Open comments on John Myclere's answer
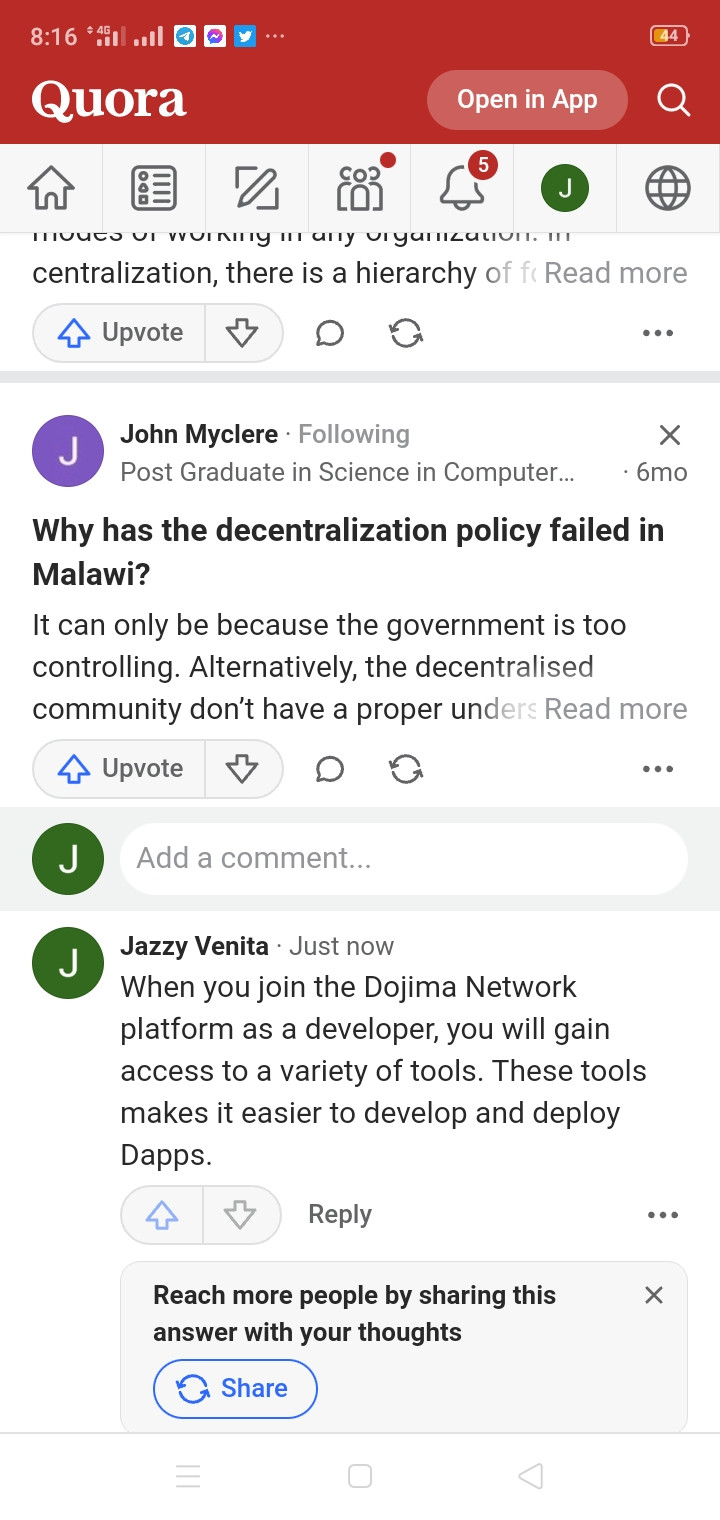Viewport: 720px width, 1520px height. [330, 768]
